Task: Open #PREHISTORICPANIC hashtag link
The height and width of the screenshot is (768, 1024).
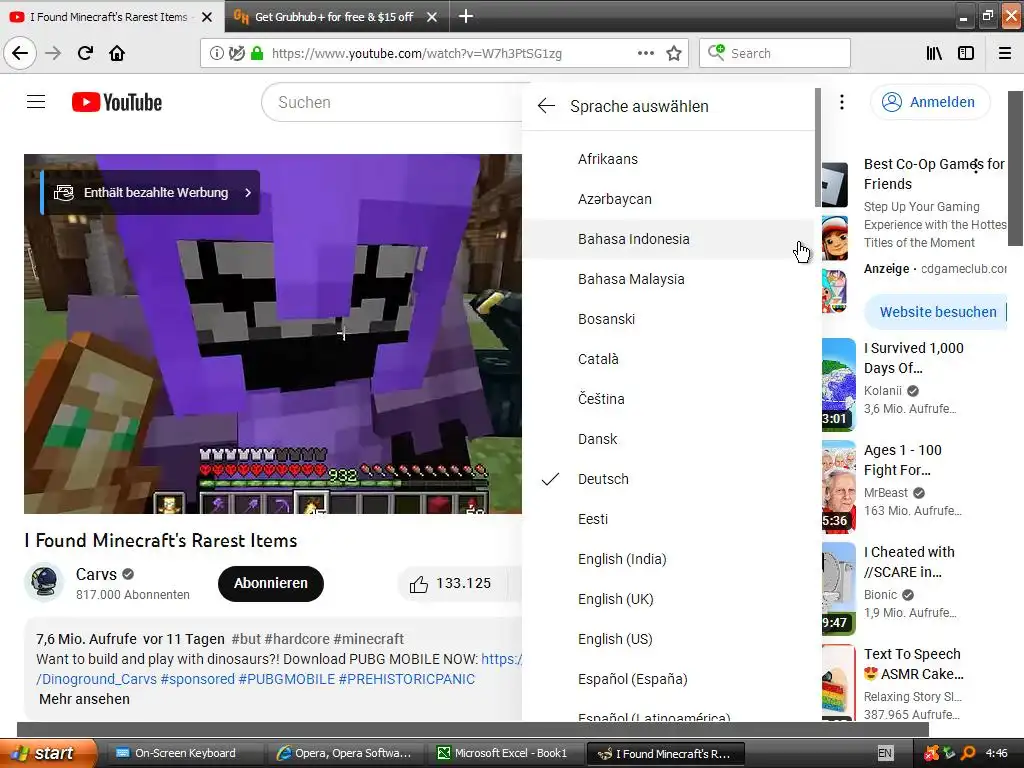Action: click(406, 679)
